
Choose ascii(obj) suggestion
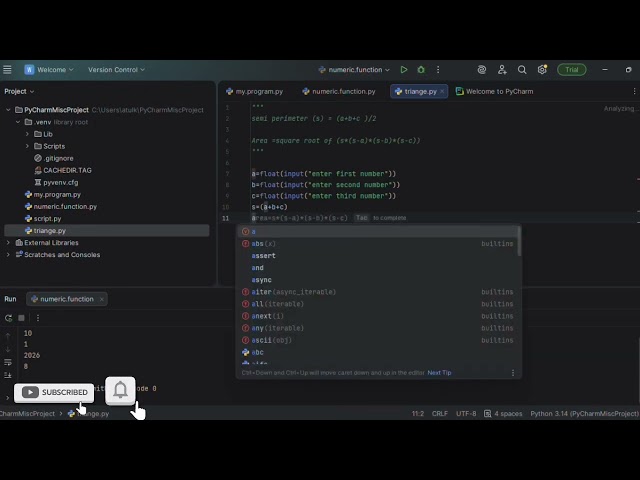click(x=378, y=340)
